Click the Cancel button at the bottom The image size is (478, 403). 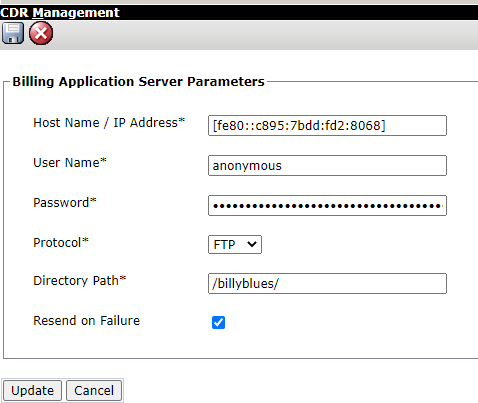pos(94,390)
